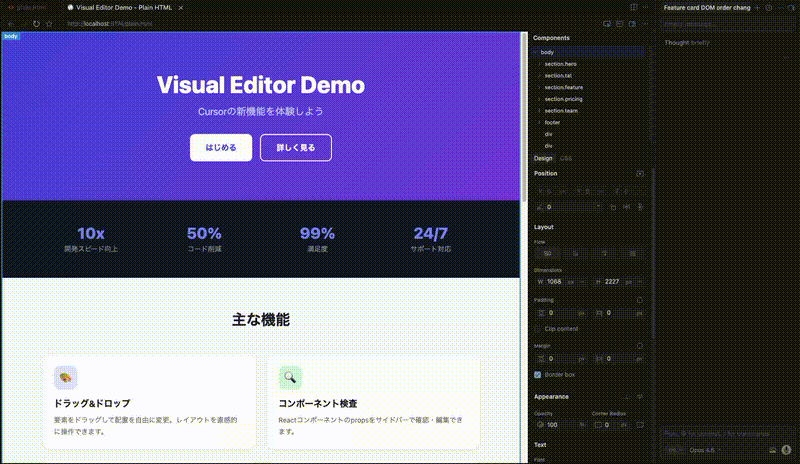Click the split editor layout icon
Viewport: 800px width, 464px height.
point(634,8)
